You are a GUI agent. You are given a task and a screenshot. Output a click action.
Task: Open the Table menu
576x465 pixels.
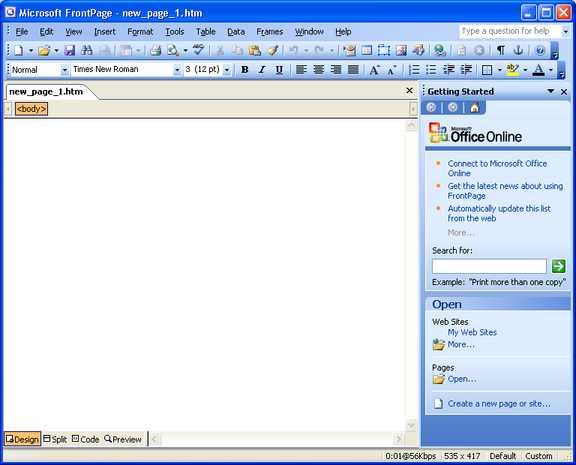coord(206,32)
